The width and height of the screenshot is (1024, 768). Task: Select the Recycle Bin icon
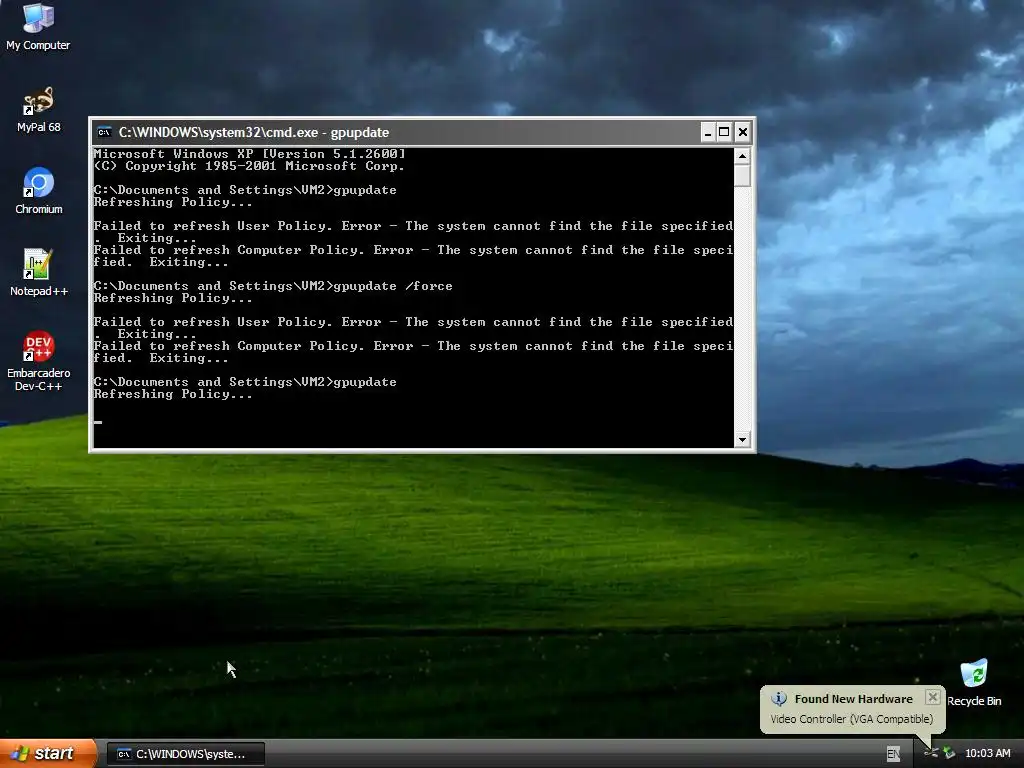[974, 683]
